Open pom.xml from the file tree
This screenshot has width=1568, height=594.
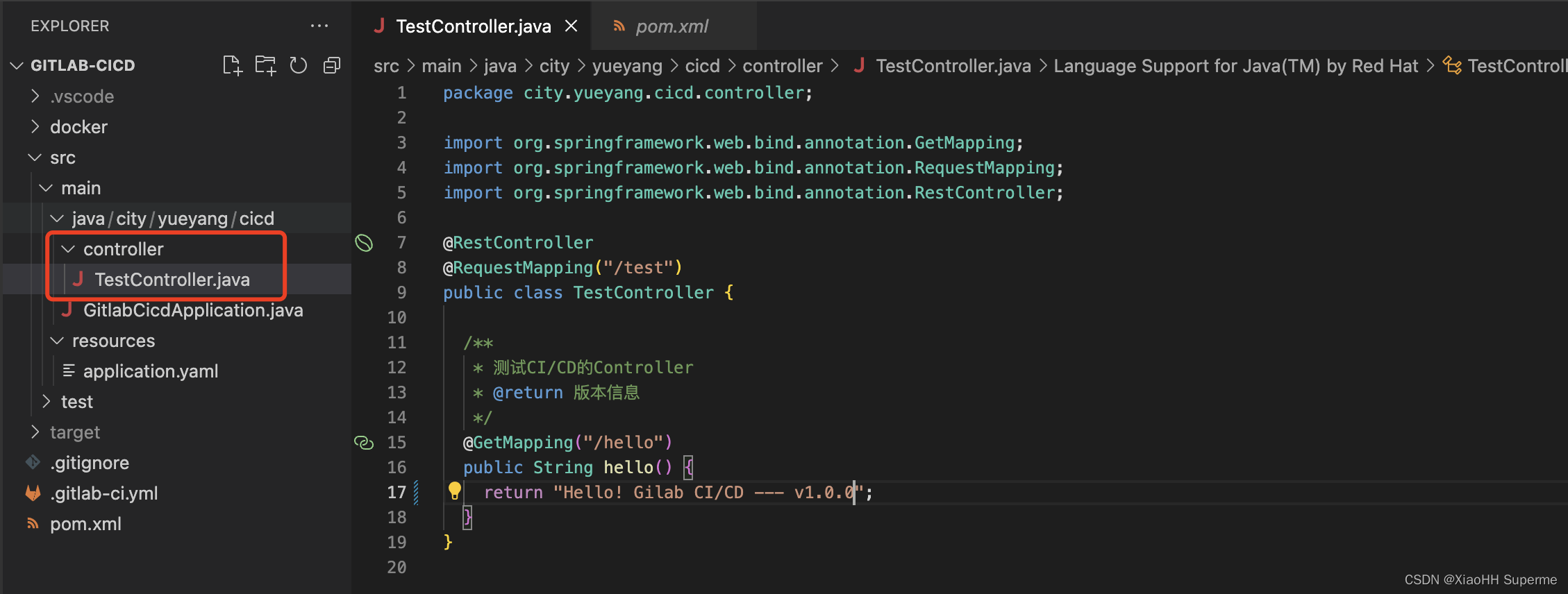click(x=85, y=524)
